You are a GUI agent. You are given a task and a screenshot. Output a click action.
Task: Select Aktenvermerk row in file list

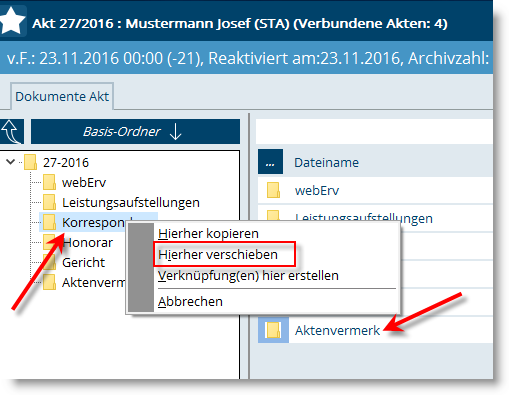[x=375, y=330]
